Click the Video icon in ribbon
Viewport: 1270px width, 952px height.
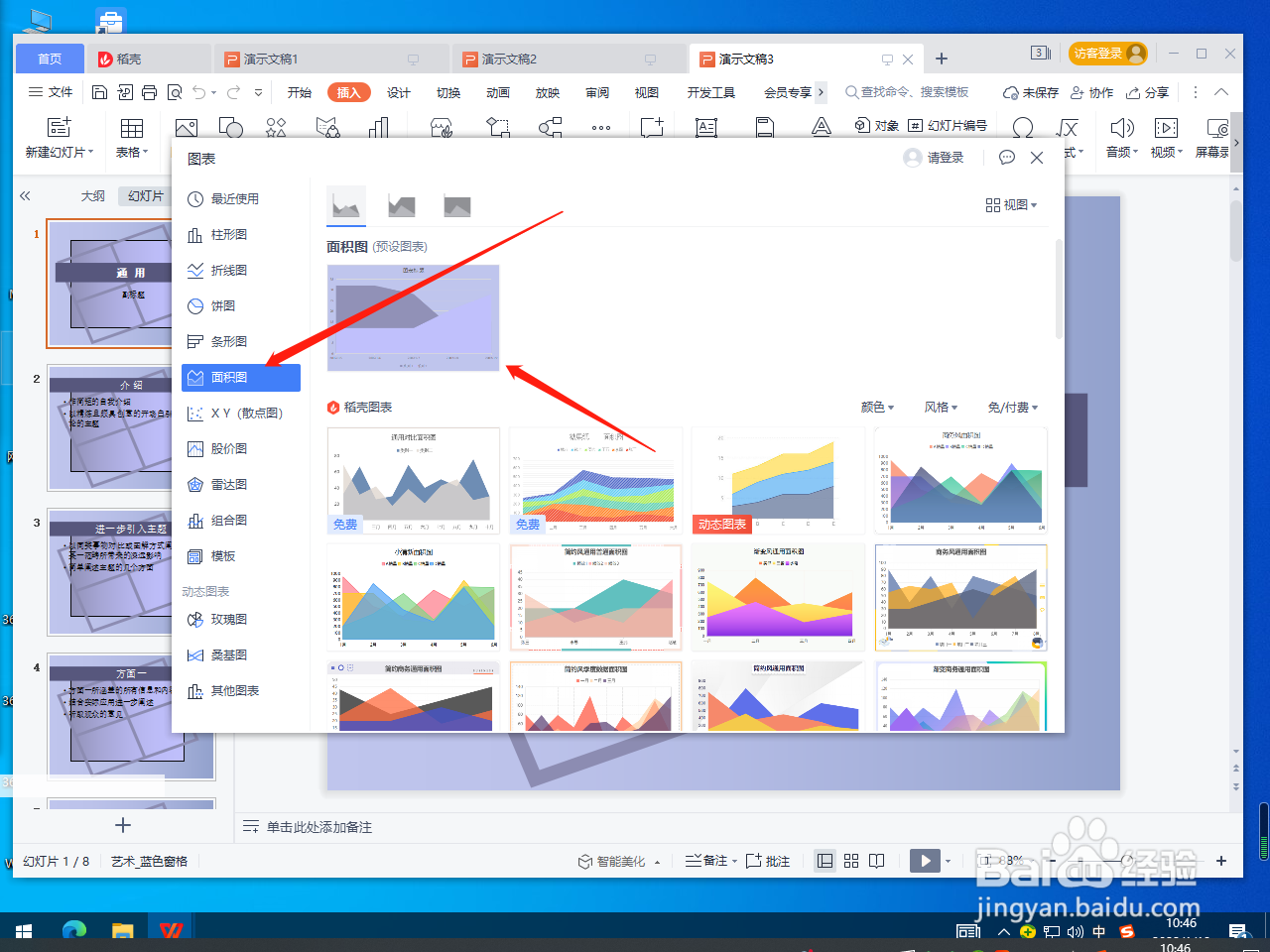coord(1166,127)
